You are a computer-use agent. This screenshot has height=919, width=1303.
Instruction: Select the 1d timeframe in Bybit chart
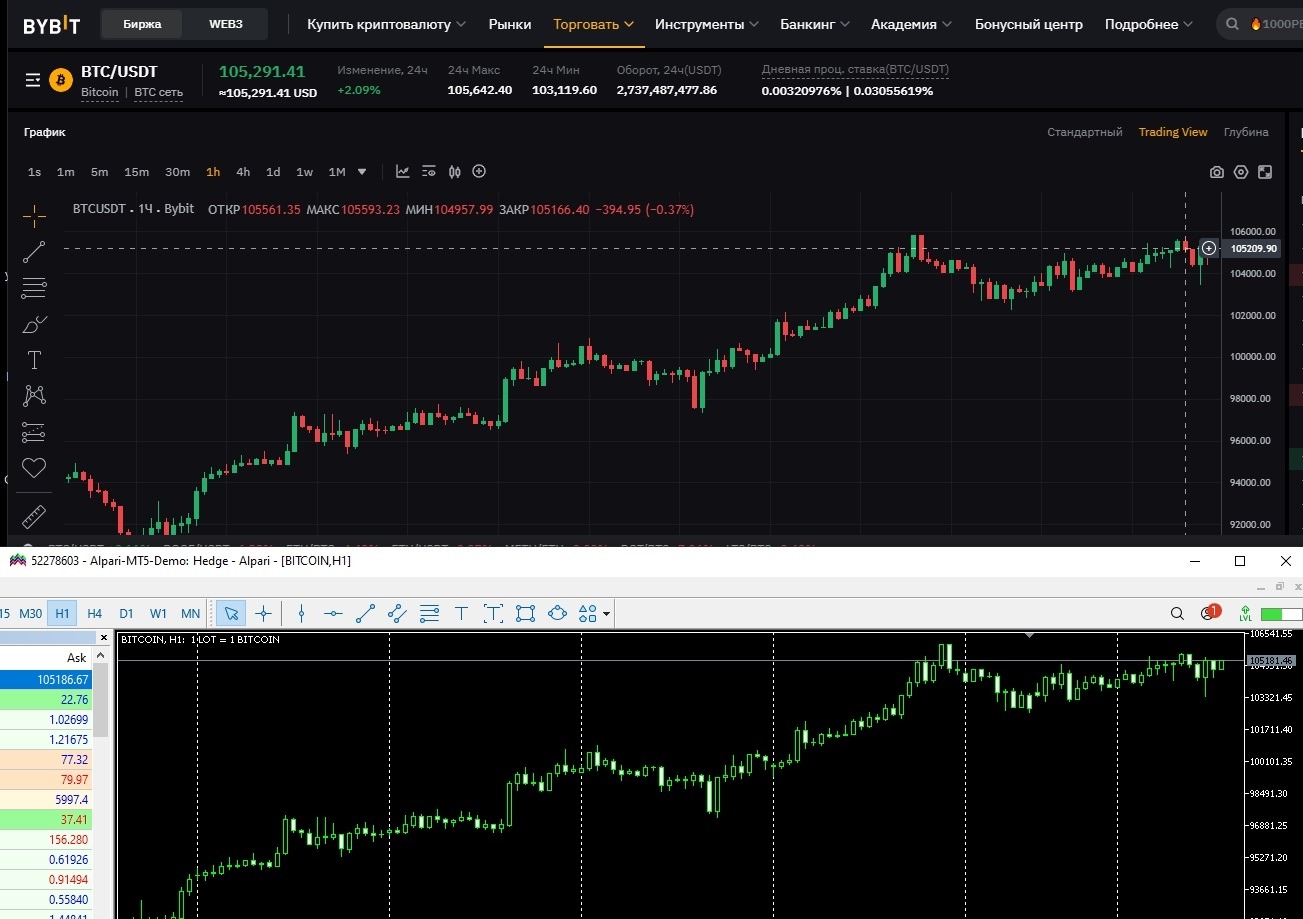pos(273,172)
